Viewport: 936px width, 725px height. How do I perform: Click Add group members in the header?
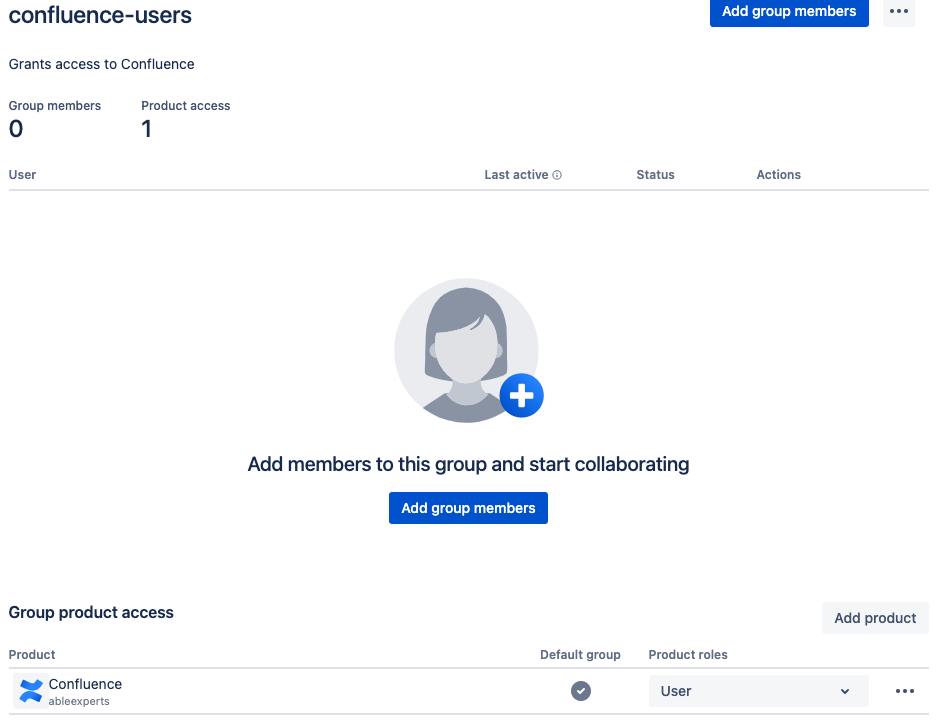coord(788,13)
